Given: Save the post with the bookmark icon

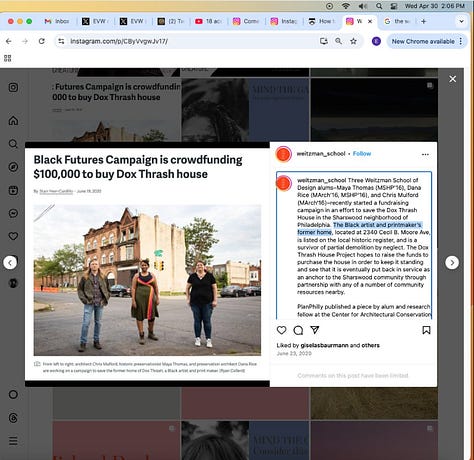Looking at the screenshot, I should pyautogui.click(x=426, y=330).
